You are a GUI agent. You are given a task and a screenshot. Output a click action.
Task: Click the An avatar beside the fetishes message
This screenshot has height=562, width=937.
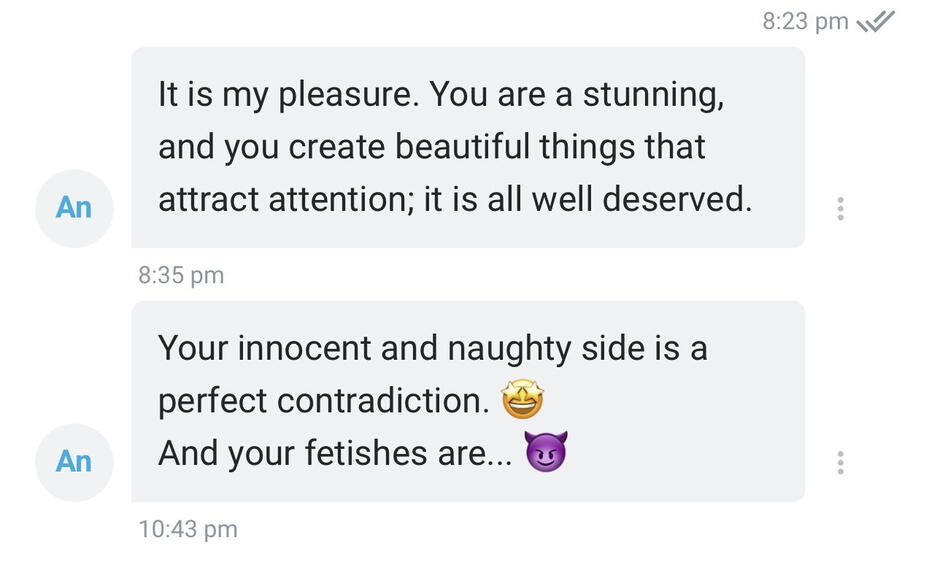[x=74, y=462]
